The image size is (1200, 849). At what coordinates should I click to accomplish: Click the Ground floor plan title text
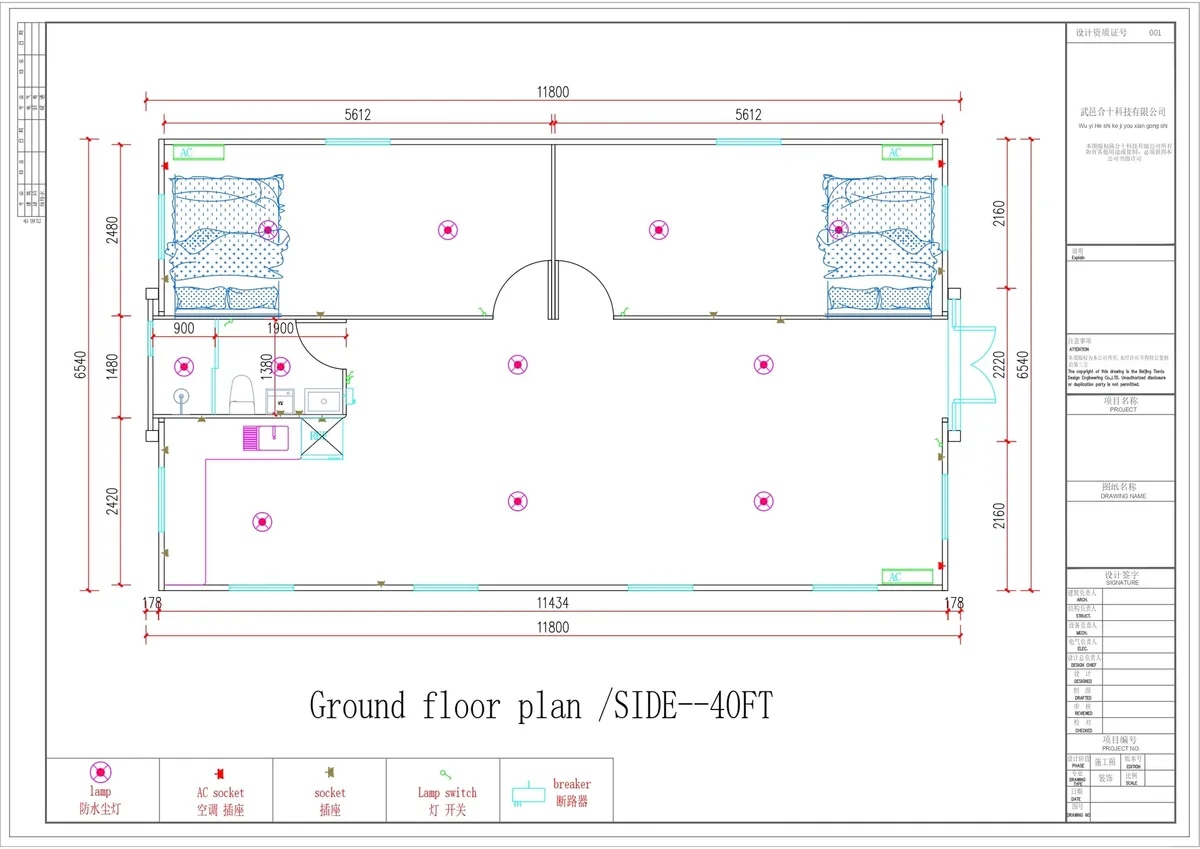(541, 706)
